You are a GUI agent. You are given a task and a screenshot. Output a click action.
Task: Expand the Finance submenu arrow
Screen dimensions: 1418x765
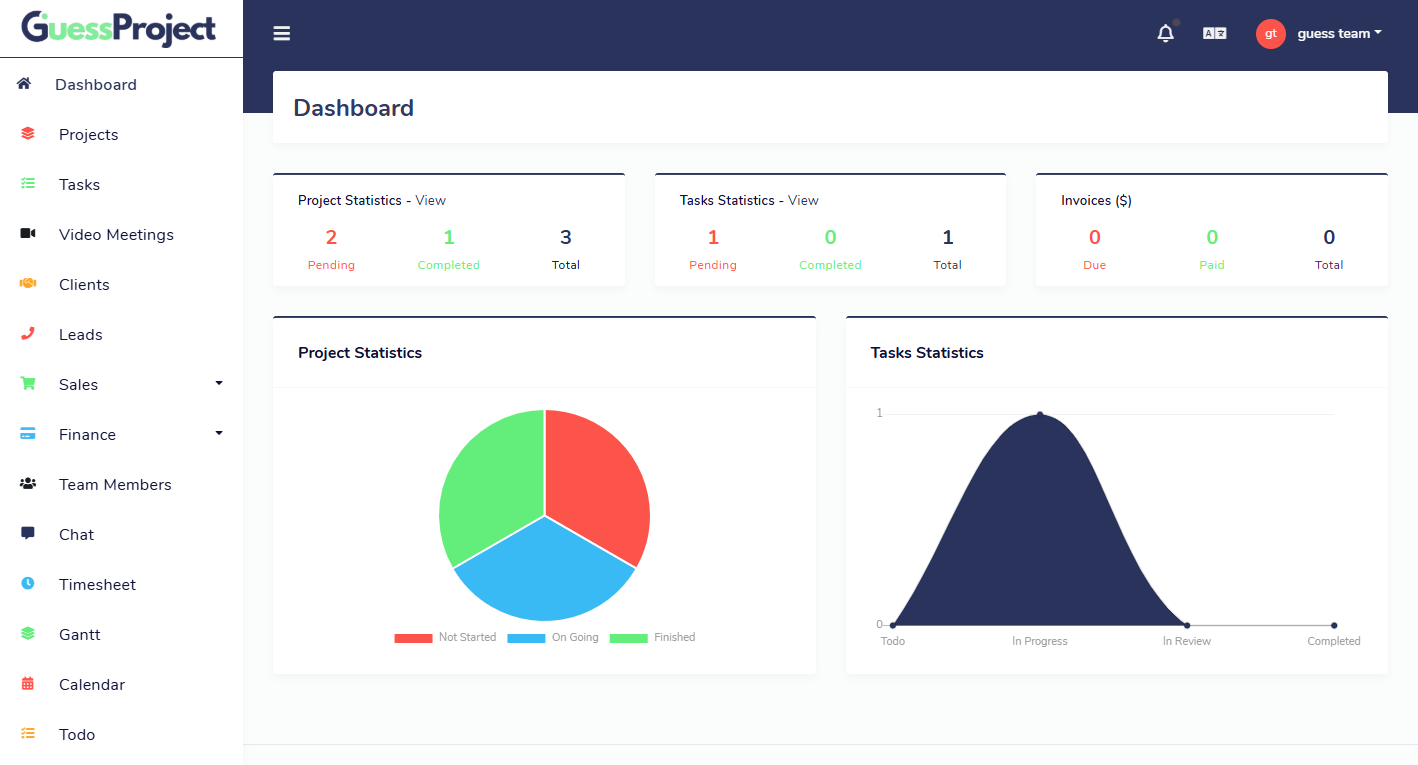coord(219,433)
